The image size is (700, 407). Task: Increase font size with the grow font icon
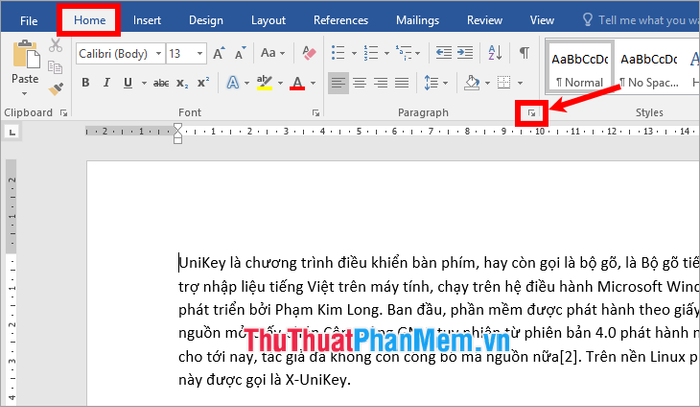coord(218,54)
